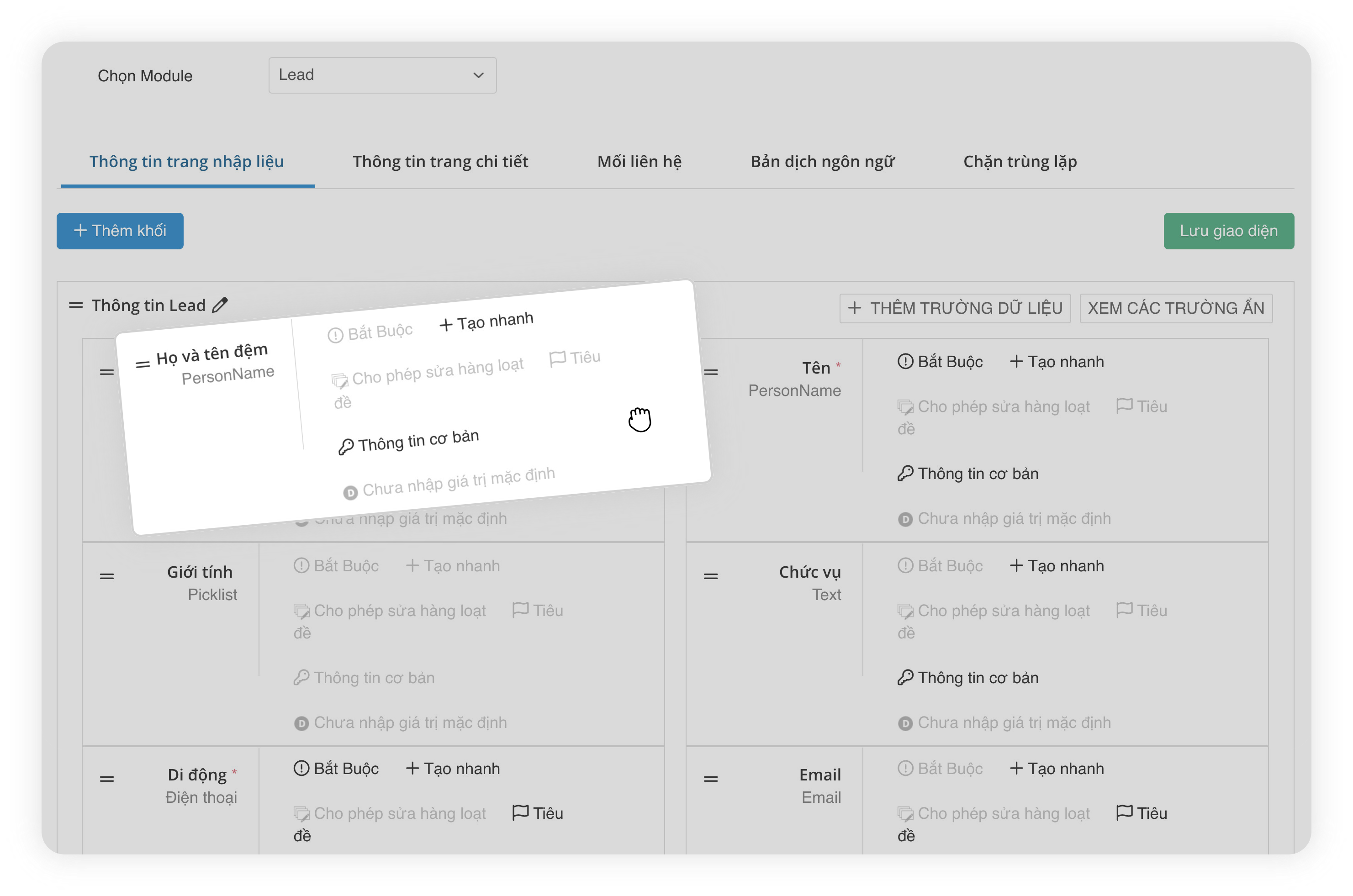Click drag handle of Email field

(x=710, y=779)
